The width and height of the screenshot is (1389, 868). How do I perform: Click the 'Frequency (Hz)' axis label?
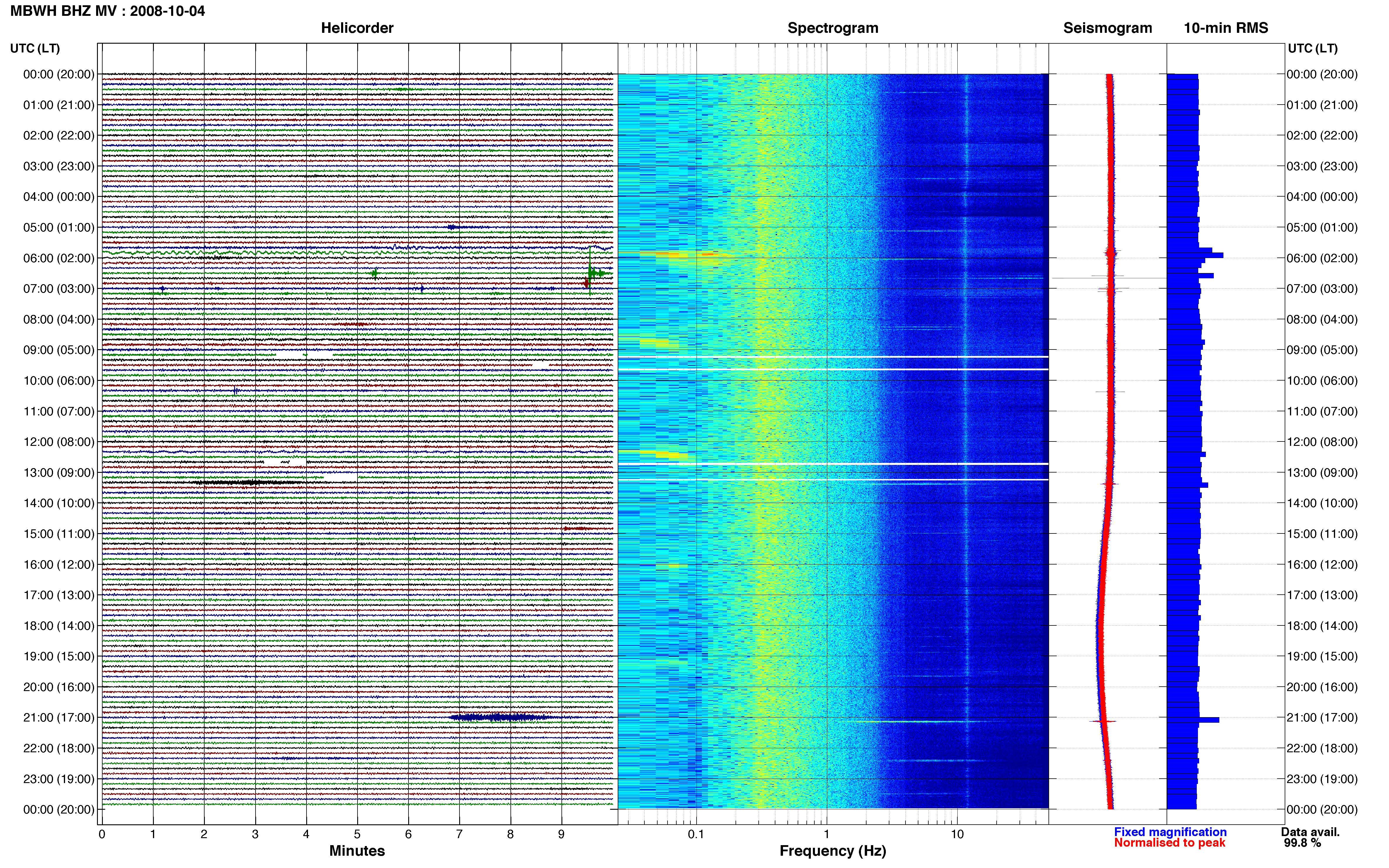(833, 851)
